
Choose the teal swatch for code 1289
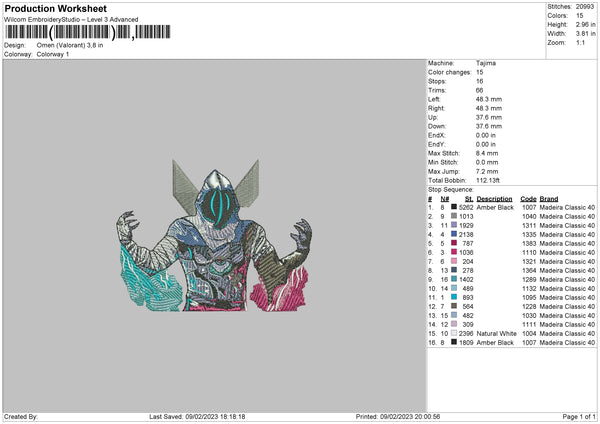[x=454, y=279]
